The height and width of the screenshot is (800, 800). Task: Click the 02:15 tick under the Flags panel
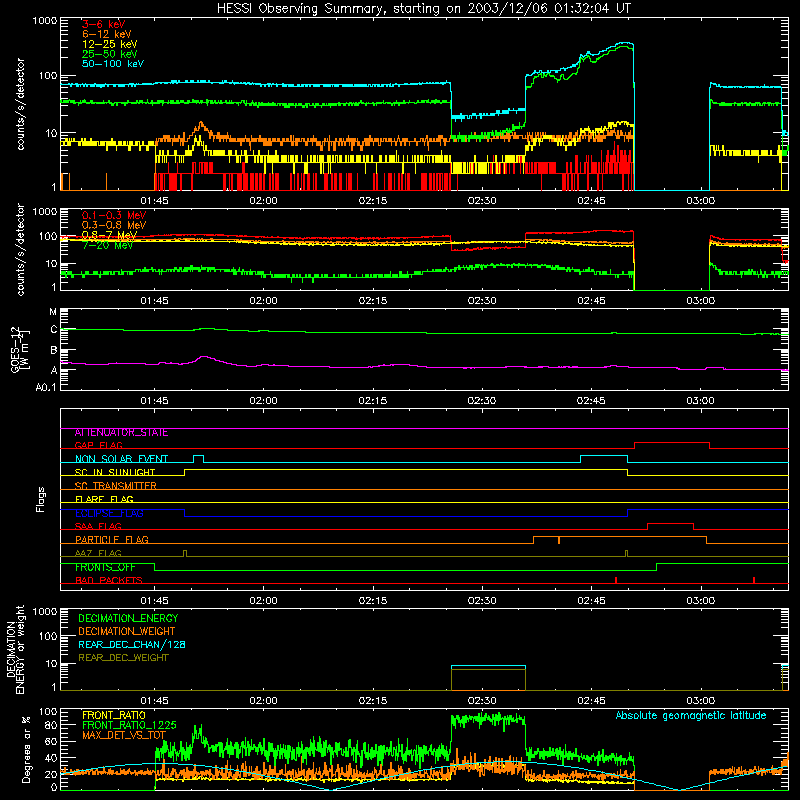pos(372,601)
